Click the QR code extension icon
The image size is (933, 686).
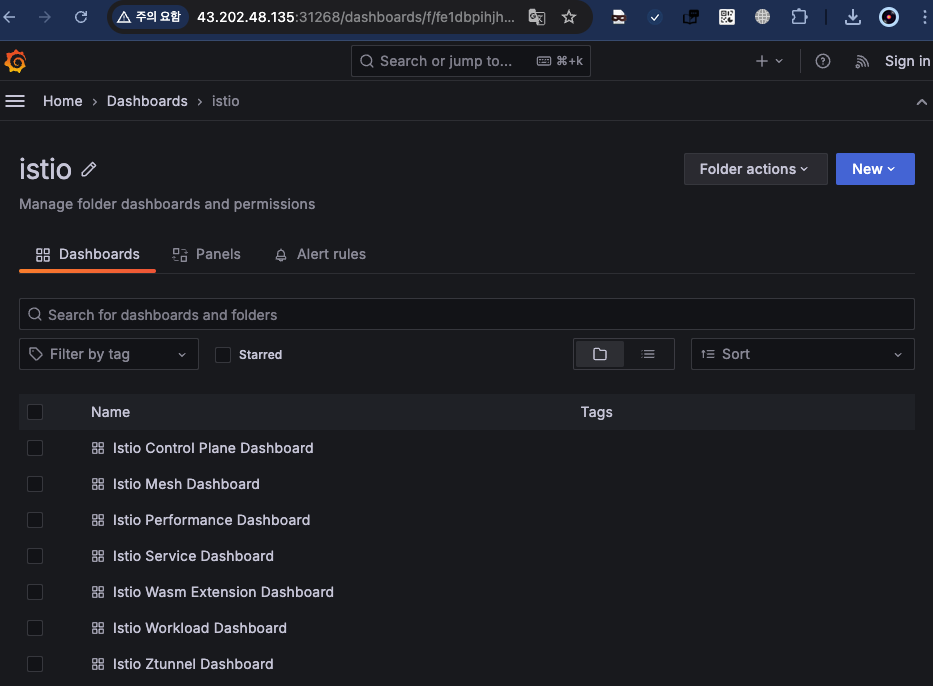click(x=727, y=17)
